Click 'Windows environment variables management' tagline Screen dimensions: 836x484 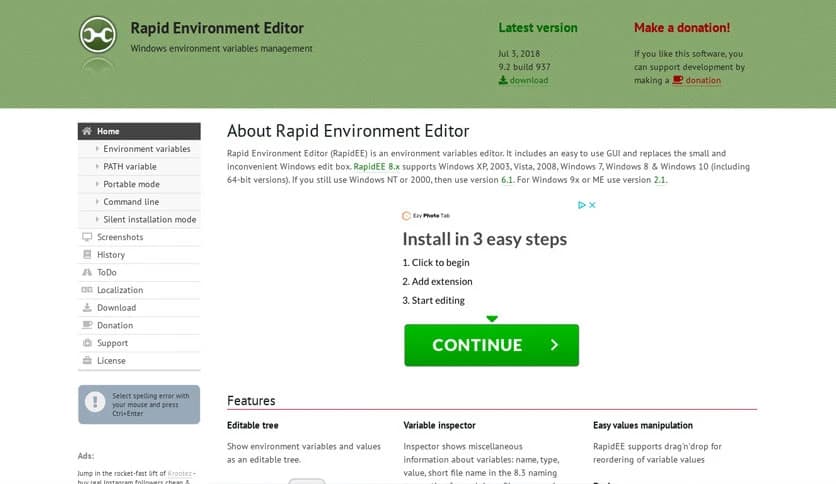pyautogui.click(x=221, y=49)
